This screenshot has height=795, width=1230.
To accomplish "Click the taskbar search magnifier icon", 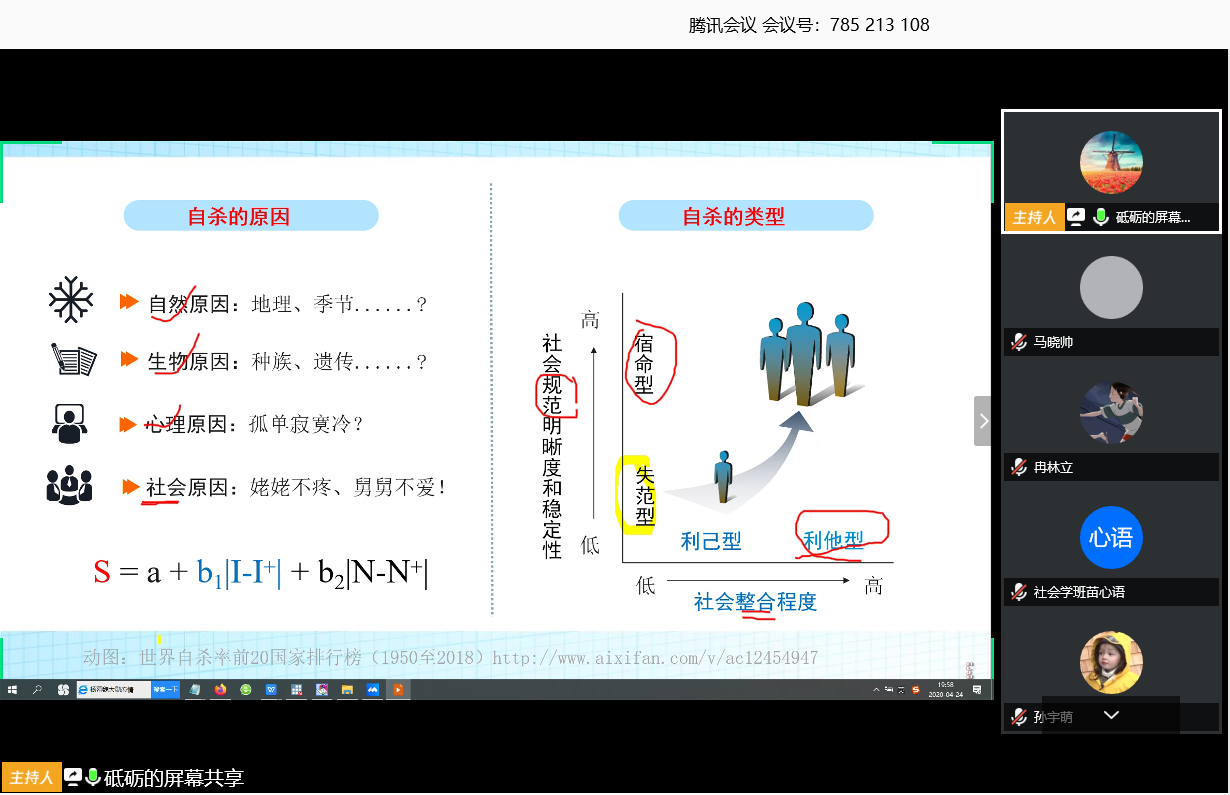I will [x=38, y=690].
